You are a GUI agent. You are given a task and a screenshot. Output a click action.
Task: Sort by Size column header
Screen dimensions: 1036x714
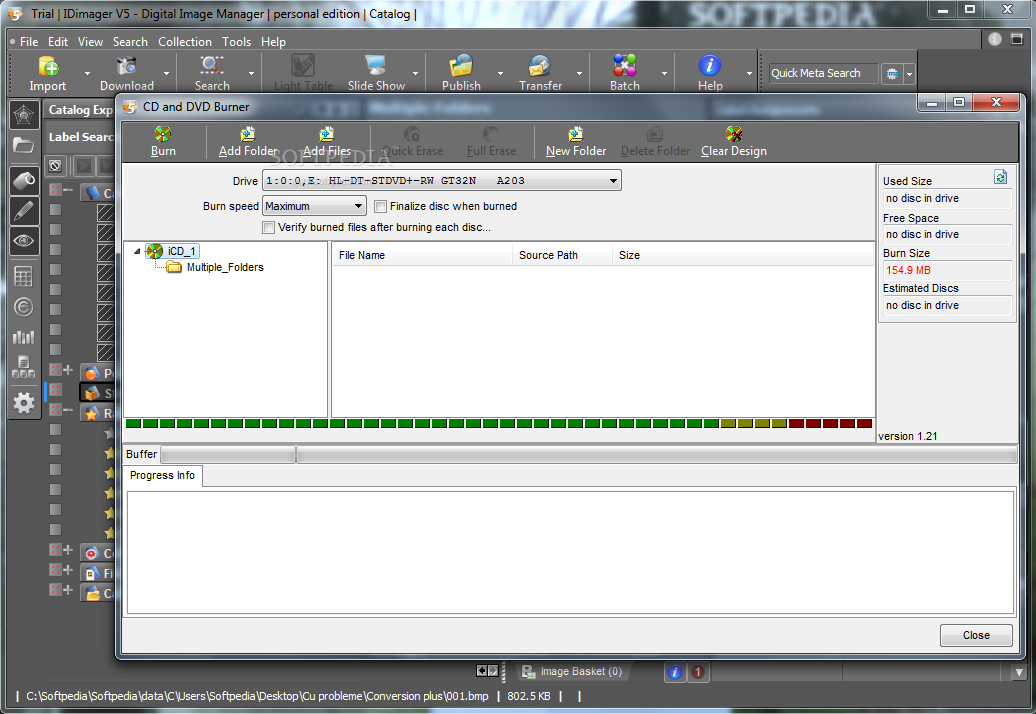743,255
